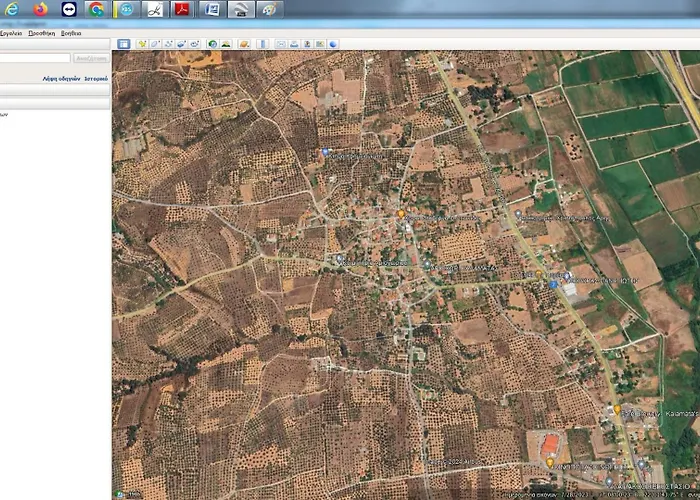Image resolution: width=700 pixels, height=500 pixels.
Task: Click the View in Google Maps icon
Action: click(332, 44)
